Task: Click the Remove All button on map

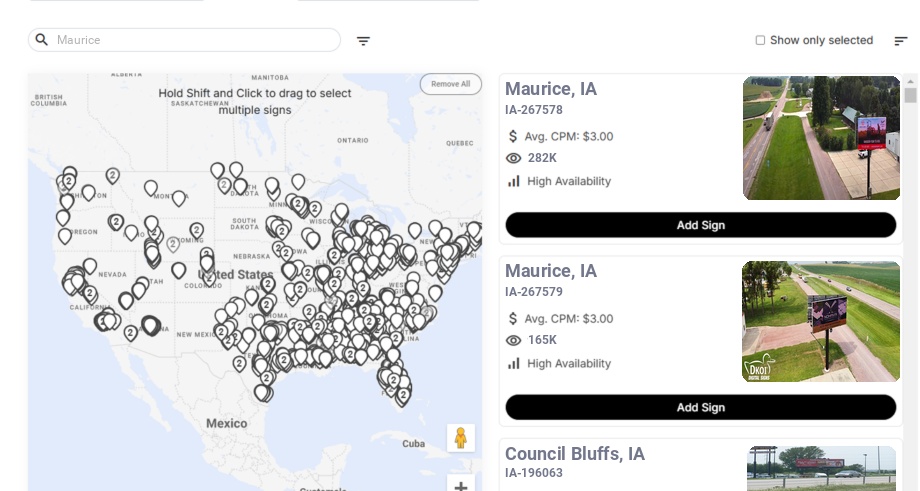Action: tap(450, 84)
